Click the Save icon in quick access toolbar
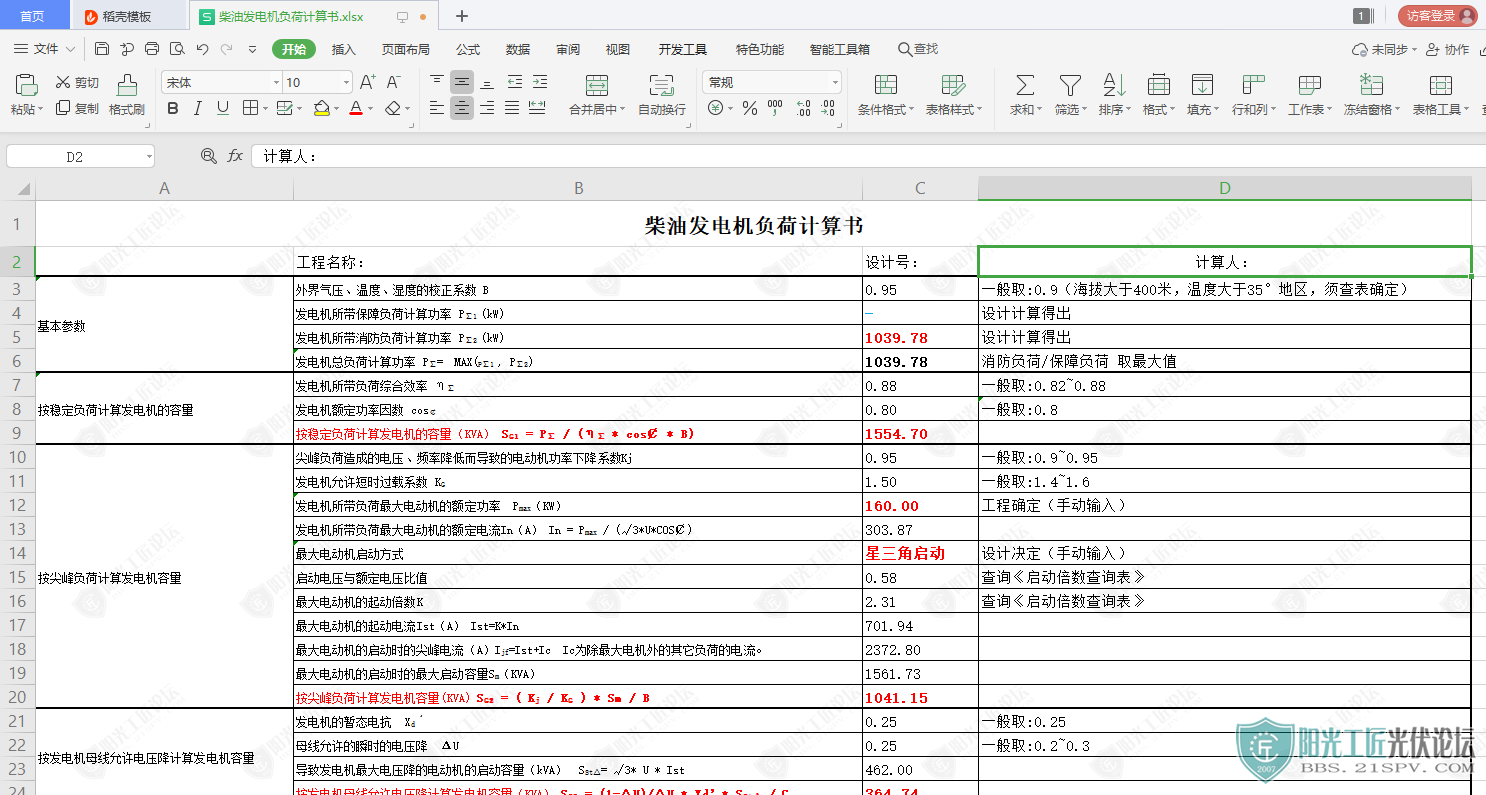 tap(102, 49)
